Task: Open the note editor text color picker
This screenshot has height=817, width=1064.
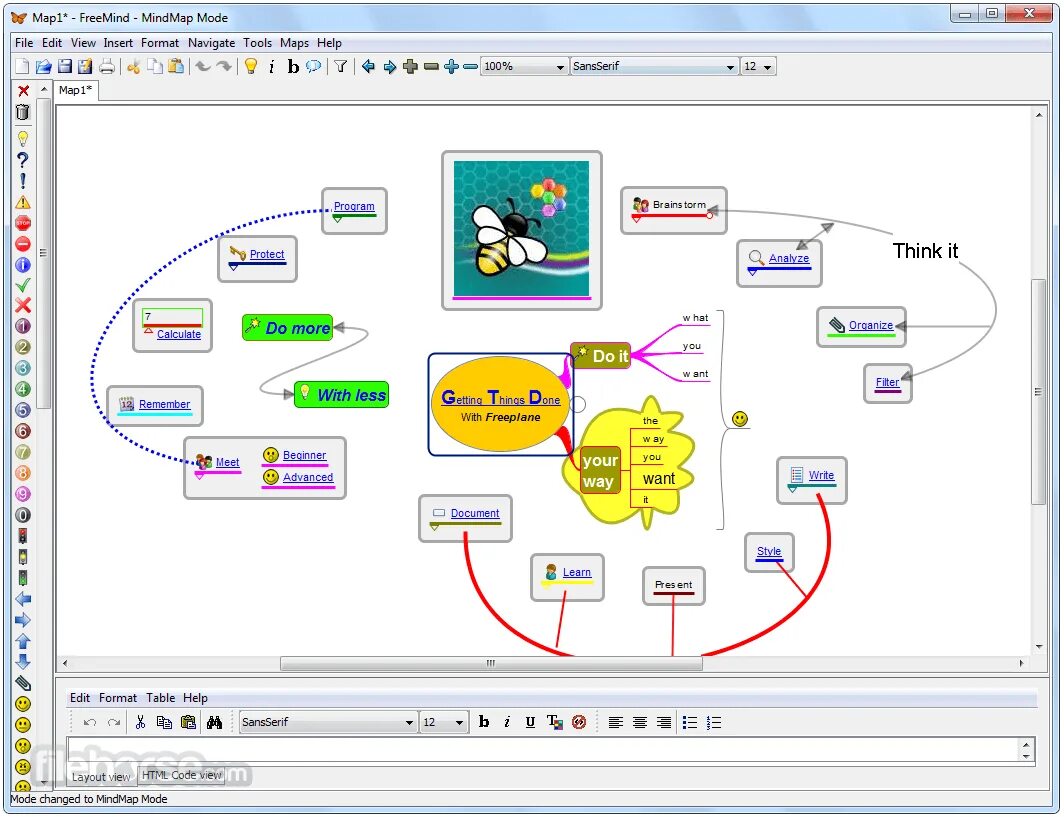Action: pyautogui.click(x=554, y=723)
